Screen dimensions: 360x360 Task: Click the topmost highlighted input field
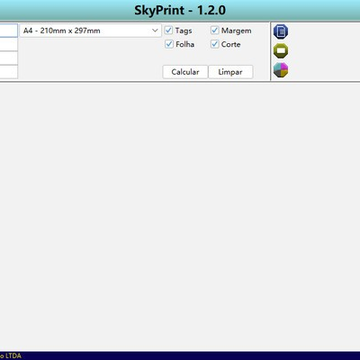coord(9,31)
